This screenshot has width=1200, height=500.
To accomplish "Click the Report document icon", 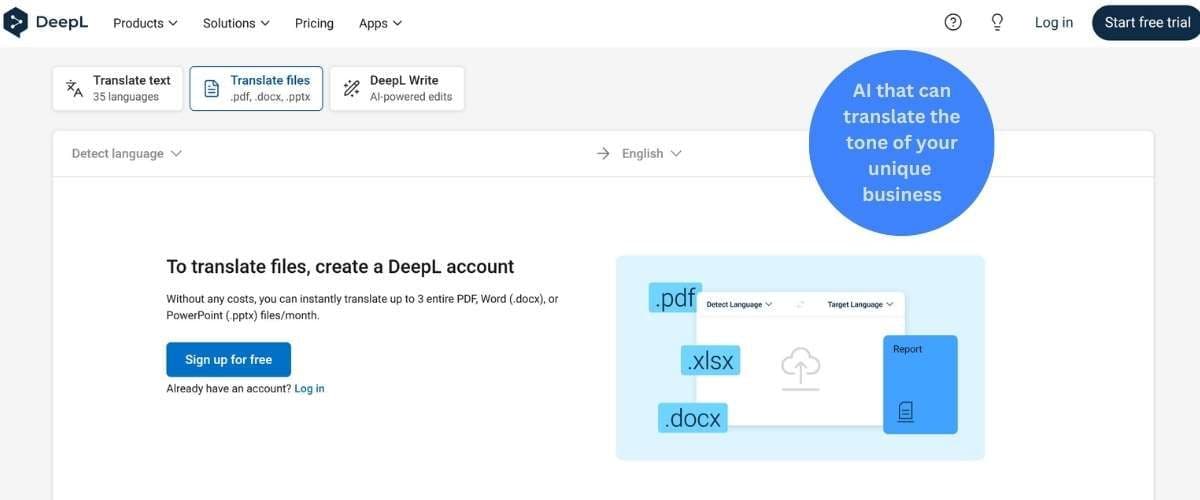I will (x=905, y=411).
